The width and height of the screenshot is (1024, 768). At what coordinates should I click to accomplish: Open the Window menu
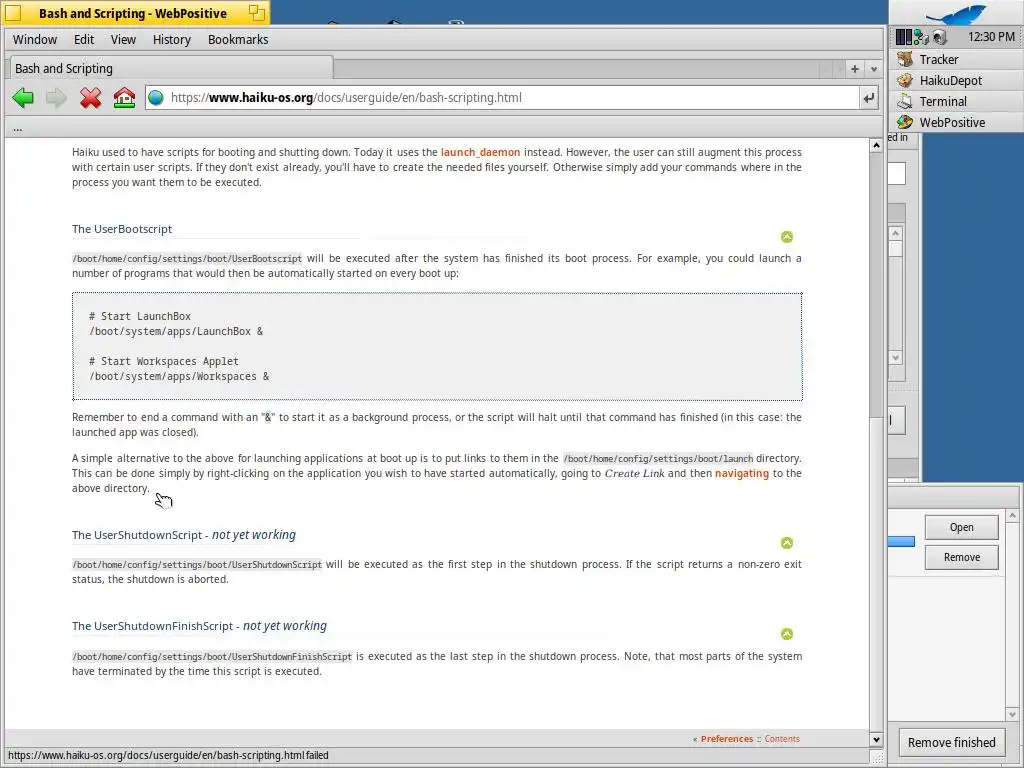pos(35,40)
